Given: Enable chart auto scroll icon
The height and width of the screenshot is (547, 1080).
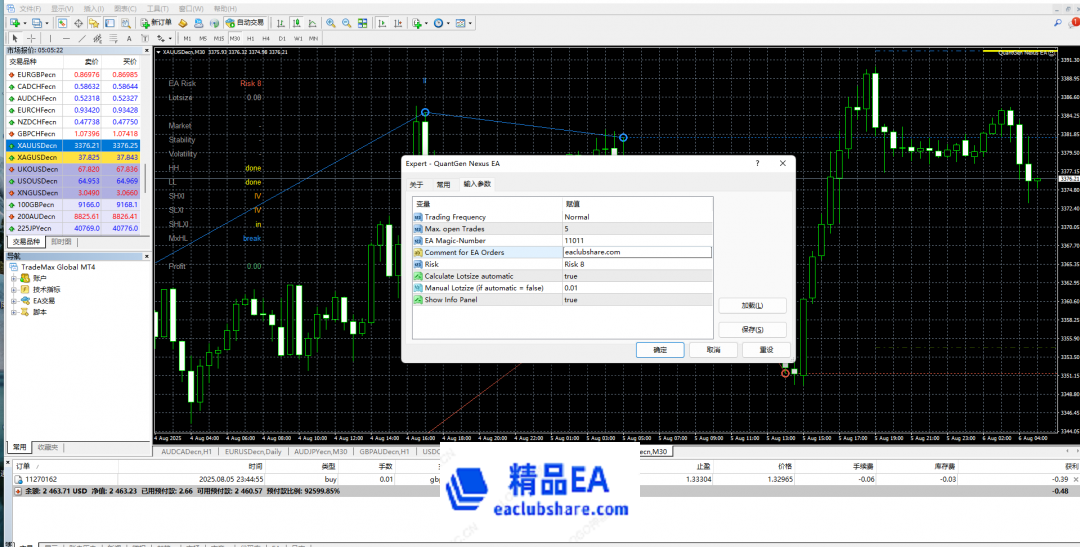Looking at the screenshot, I should point(382,23).
